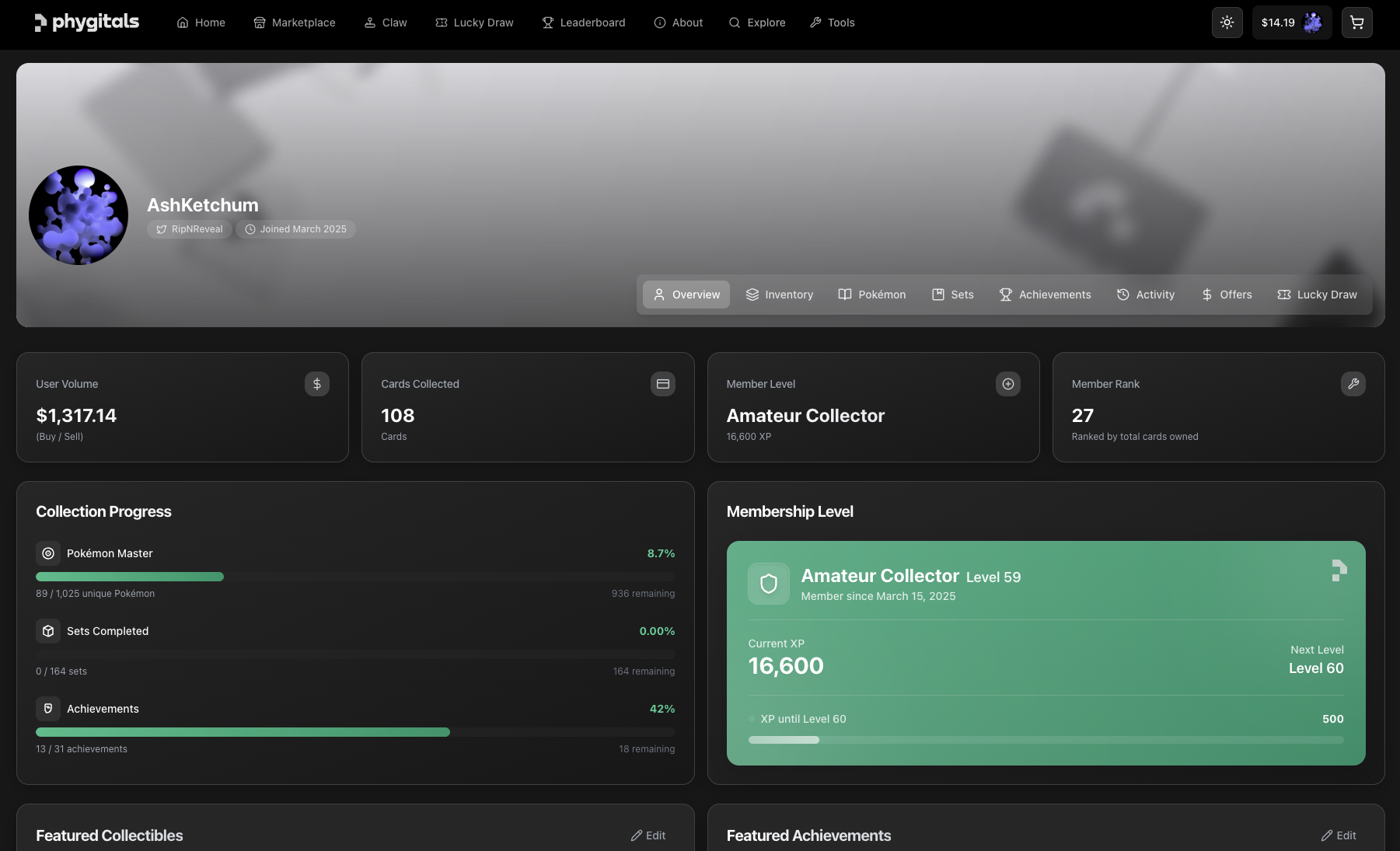Open the About page

(x=679, y=23)
